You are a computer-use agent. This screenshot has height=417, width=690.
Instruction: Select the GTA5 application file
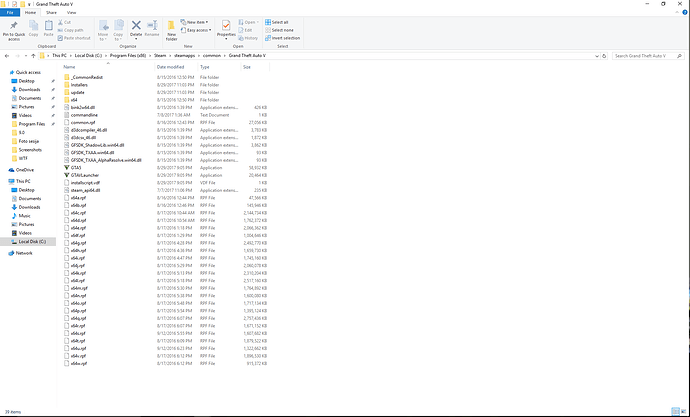click(x=76, y=168)
